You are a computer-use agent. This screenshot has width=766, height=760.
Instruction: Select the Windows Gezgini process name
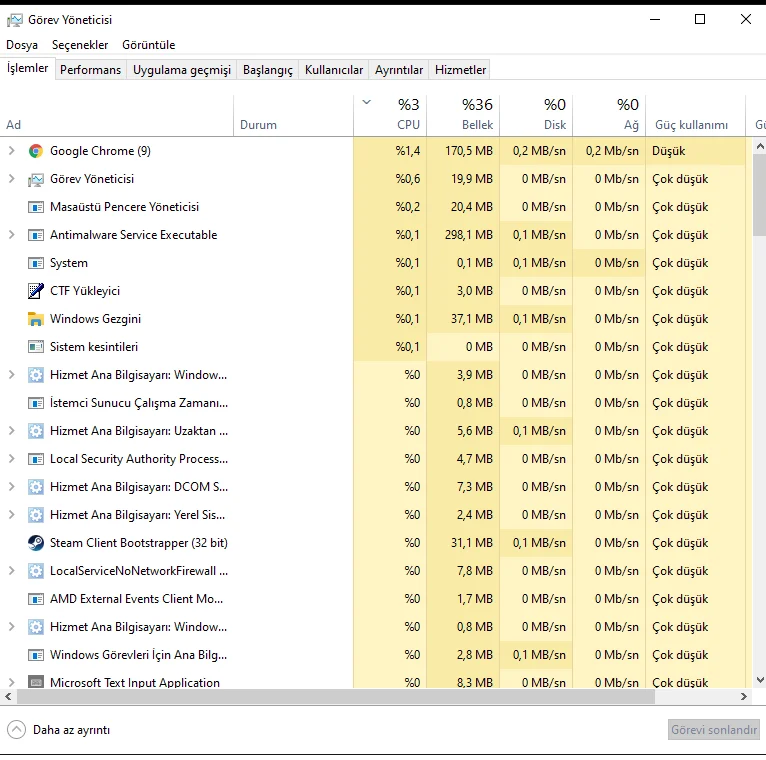95,319
